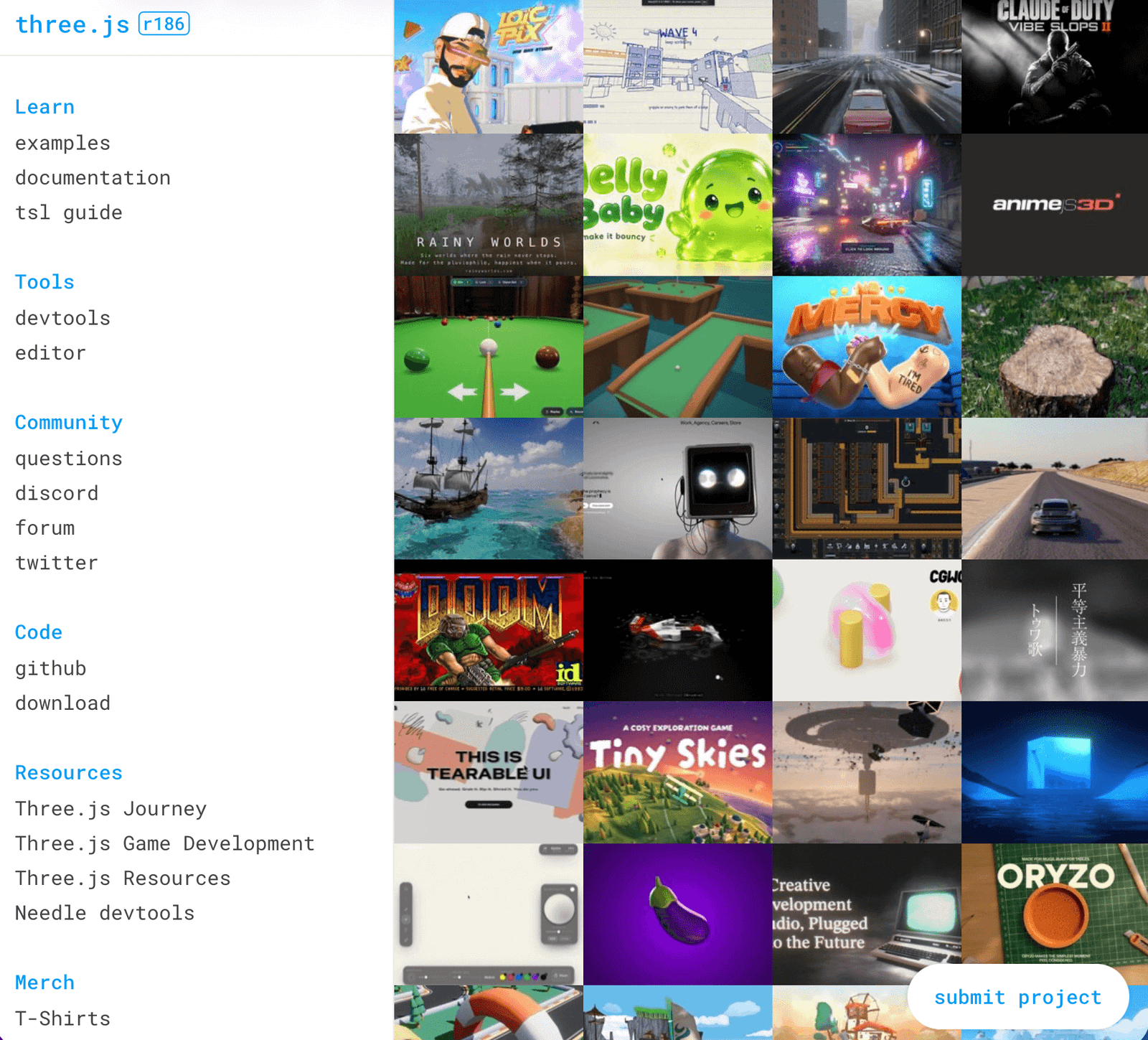
Task: Open the TV-head robot thumbnail
Action: pos(678,489)
